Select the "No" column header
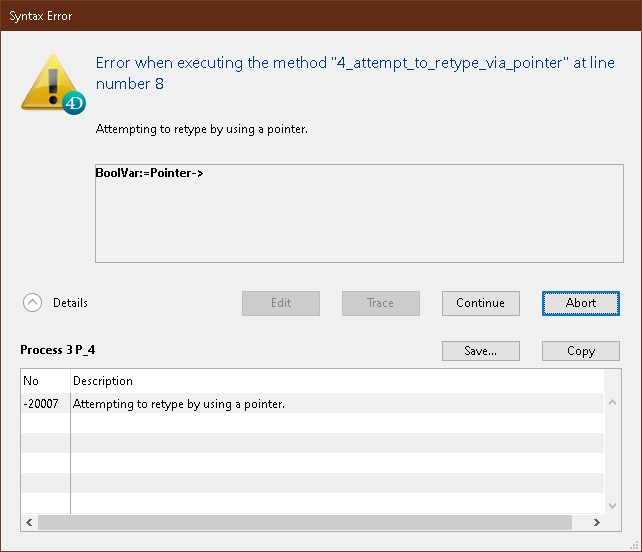 pos(45,381)
